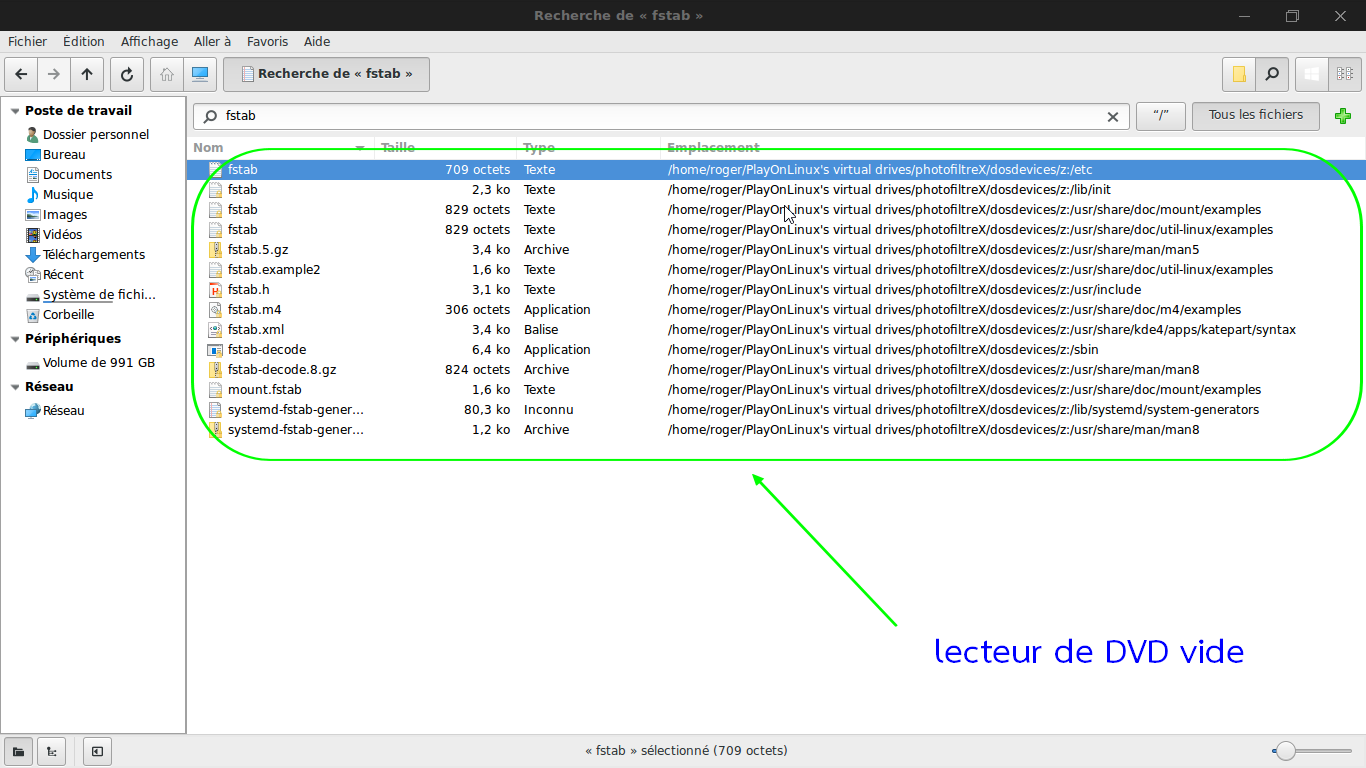Collapse the Poste de travail section

[14, 111]
